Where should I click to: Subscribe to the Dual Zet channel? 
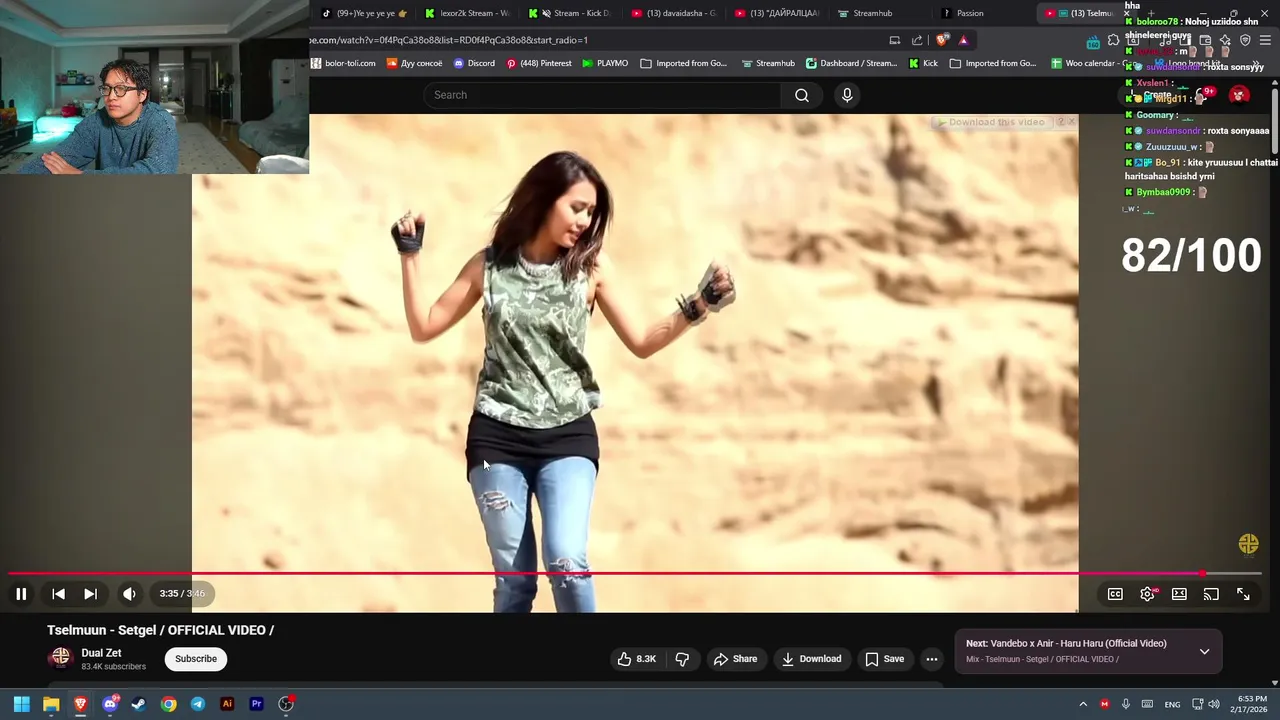(196, 659)
